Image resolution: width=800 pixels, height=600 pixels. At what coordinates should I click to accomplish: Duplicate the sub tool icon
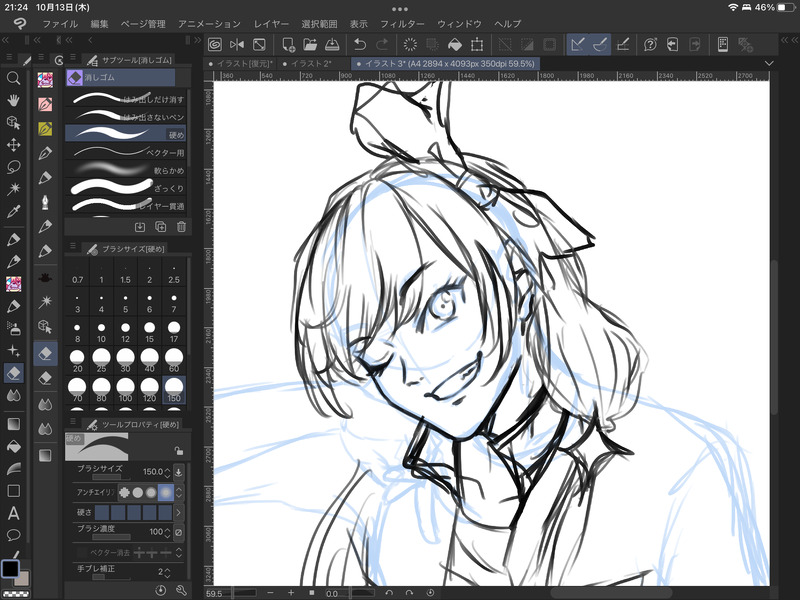coord(160,227)
